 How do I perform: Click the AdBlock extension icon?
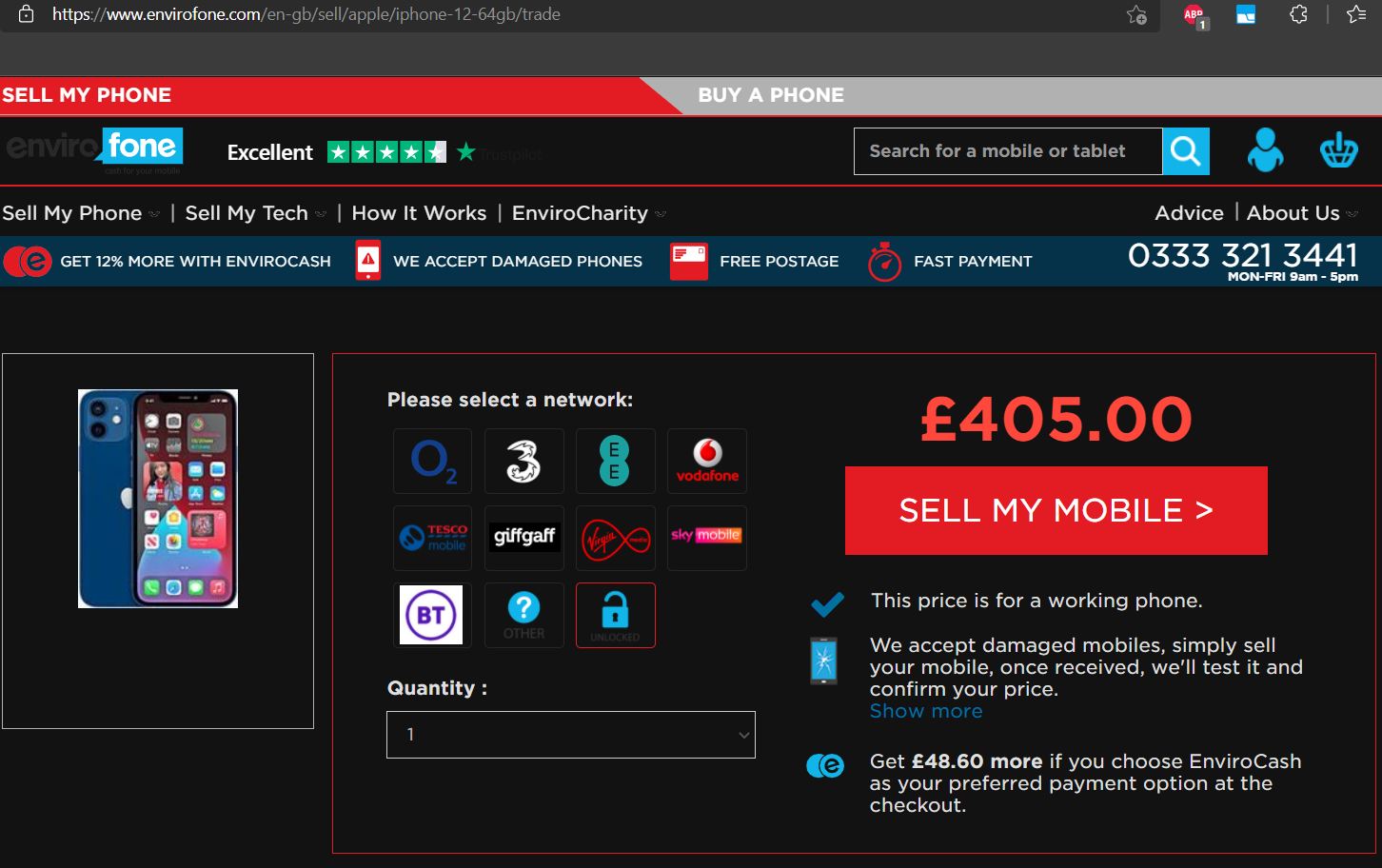1194,15
